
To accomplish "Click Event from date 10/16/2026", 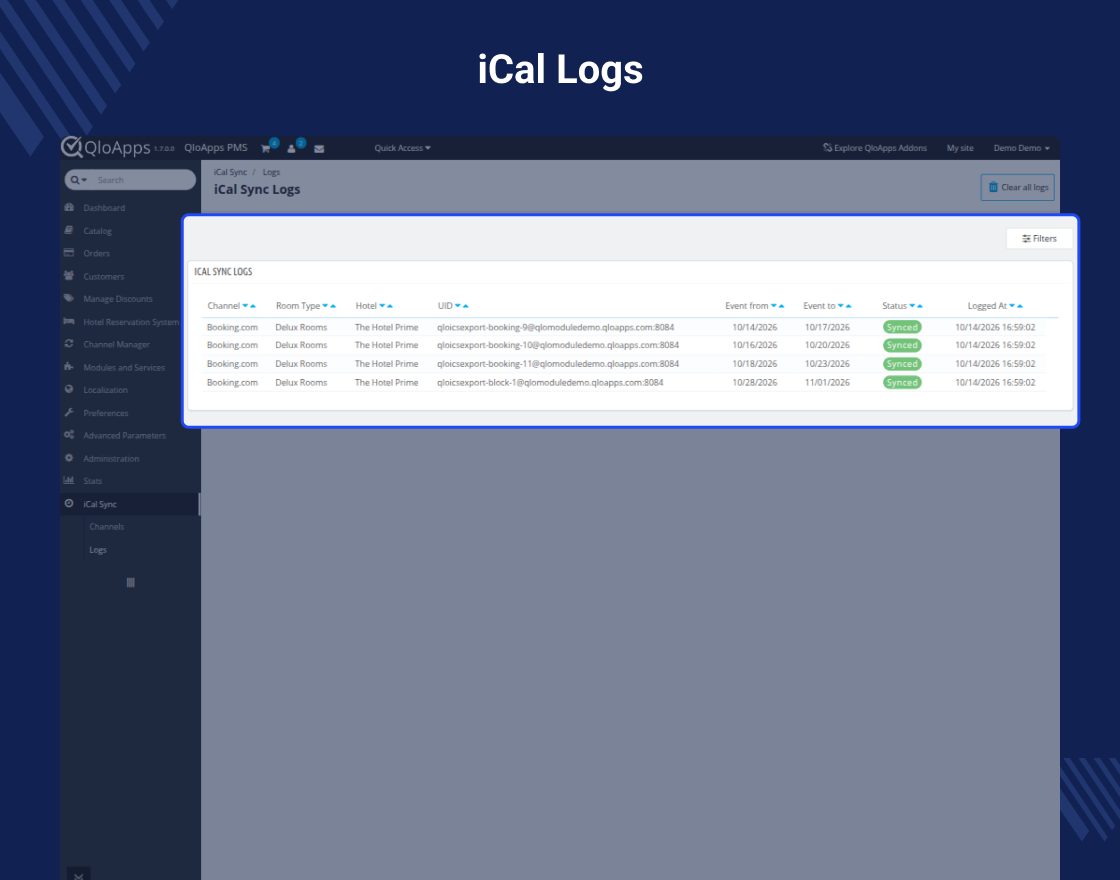I will 754,345.
